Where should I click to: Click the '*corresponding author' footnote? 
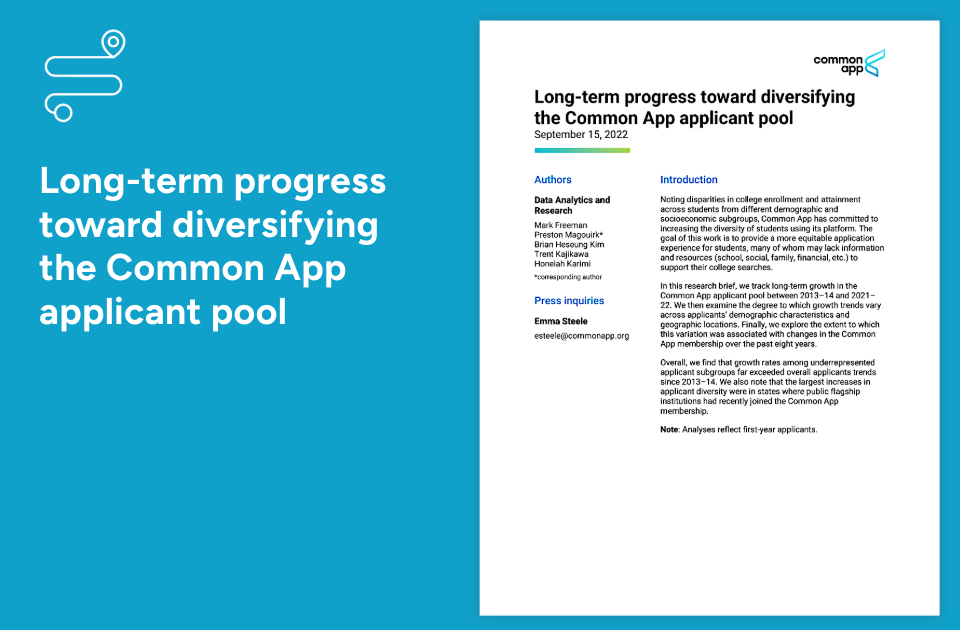click(x=568, y=277)
